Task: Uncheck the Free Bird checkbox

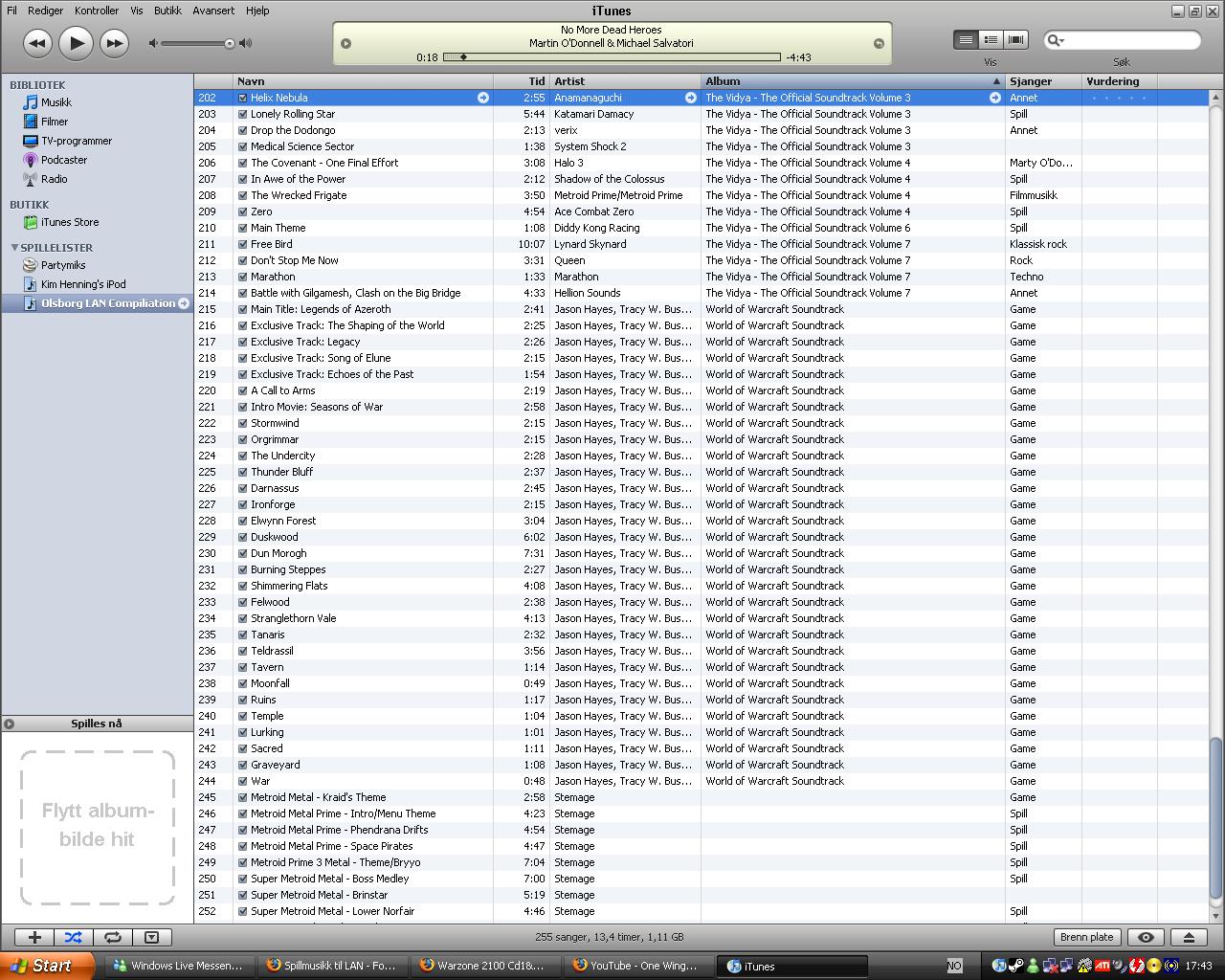Action: 243,244
